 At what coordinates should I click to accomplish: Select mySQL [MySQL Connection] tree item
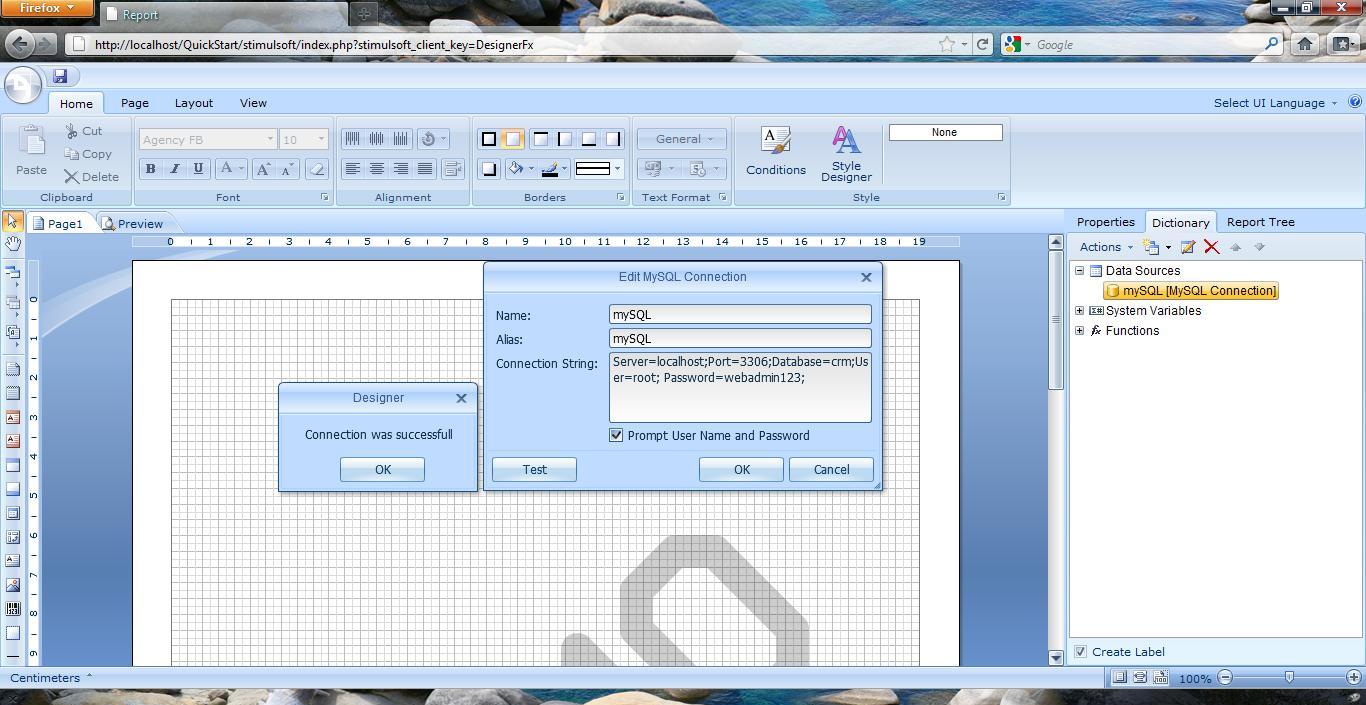(1190, 290)
